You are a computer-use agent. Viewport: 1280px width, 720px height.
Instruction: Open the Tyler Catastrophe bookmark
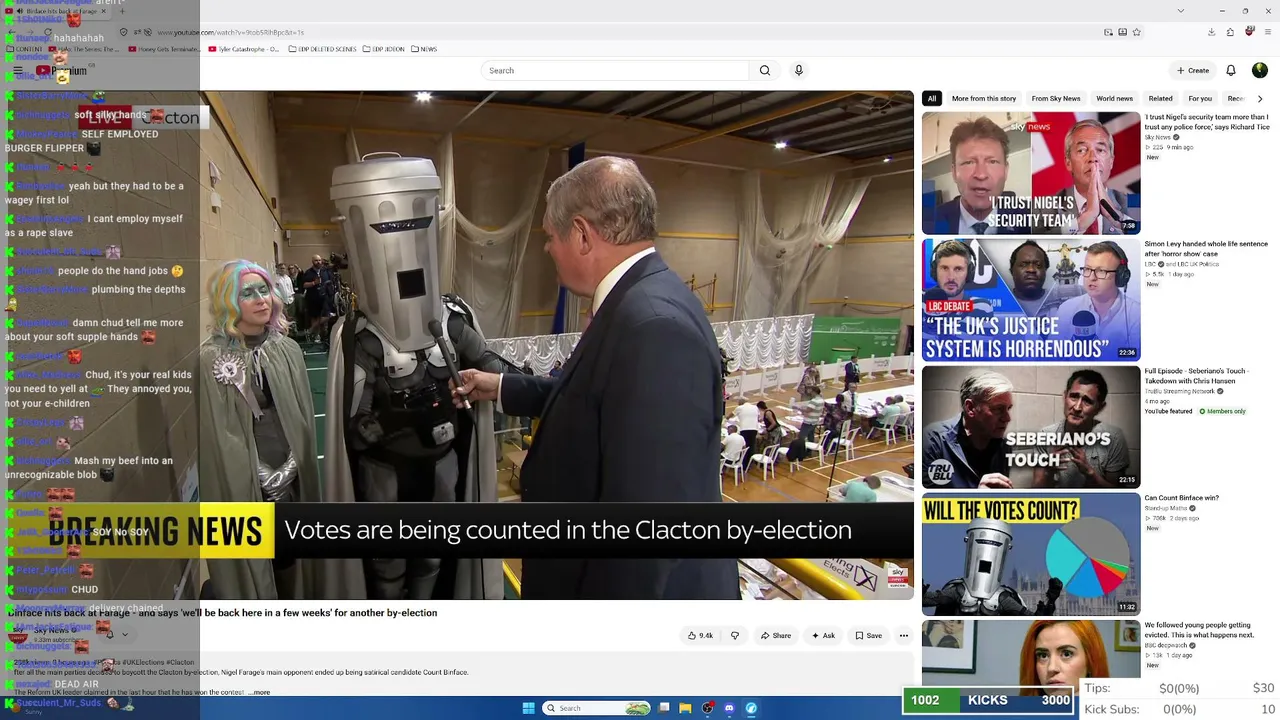point(243,49)
